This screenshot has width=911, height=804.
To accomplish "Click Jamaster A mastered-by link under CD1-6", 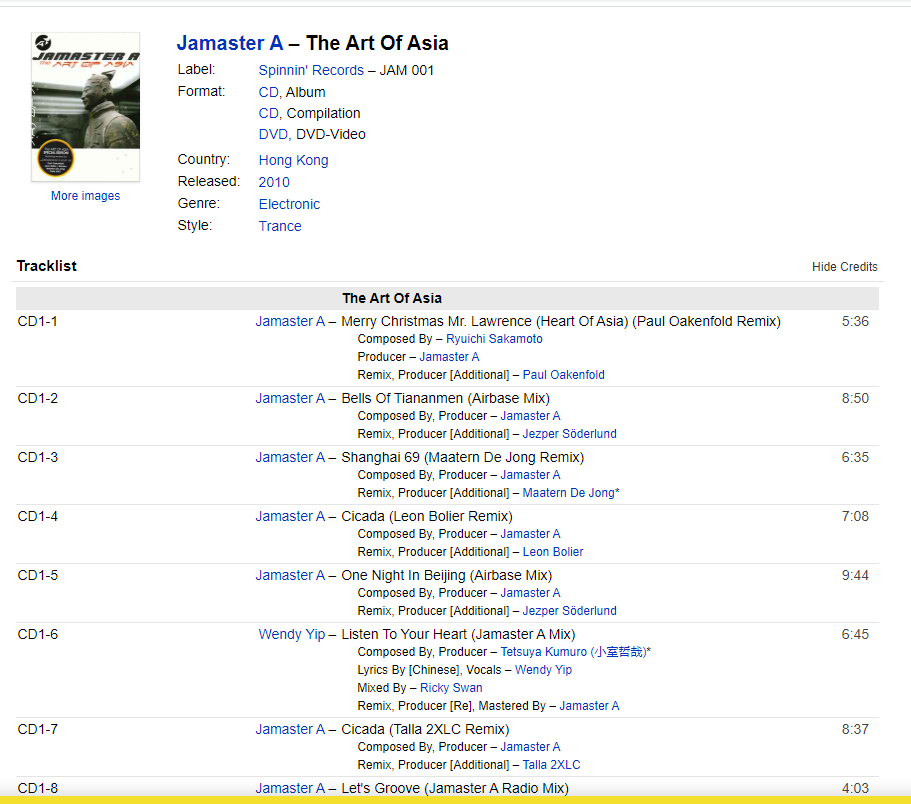I will pyautogui.click(x=589, y=706).
